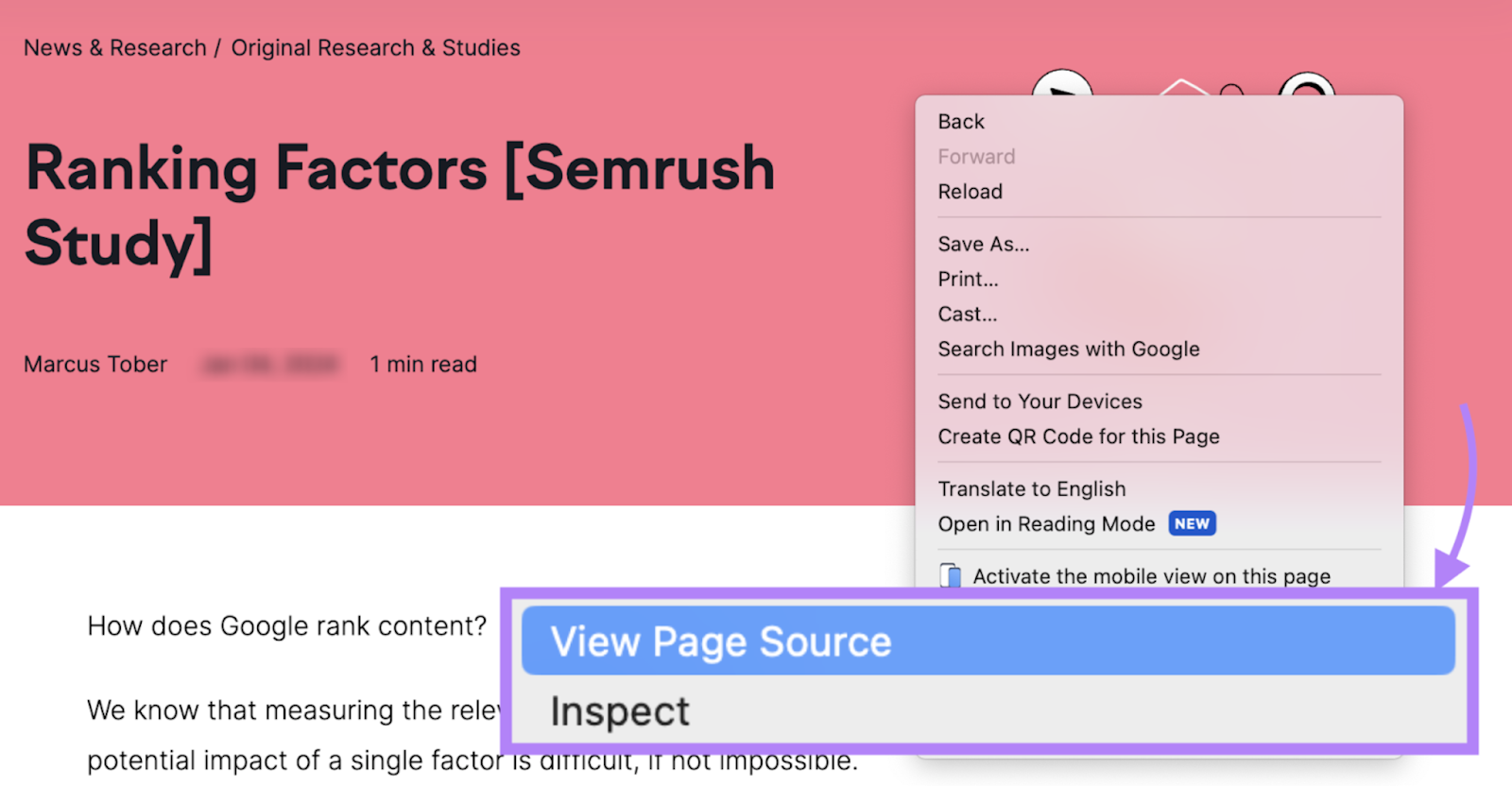
Task: Click "Back" in the context menu
Action: [x=961, y=121]
